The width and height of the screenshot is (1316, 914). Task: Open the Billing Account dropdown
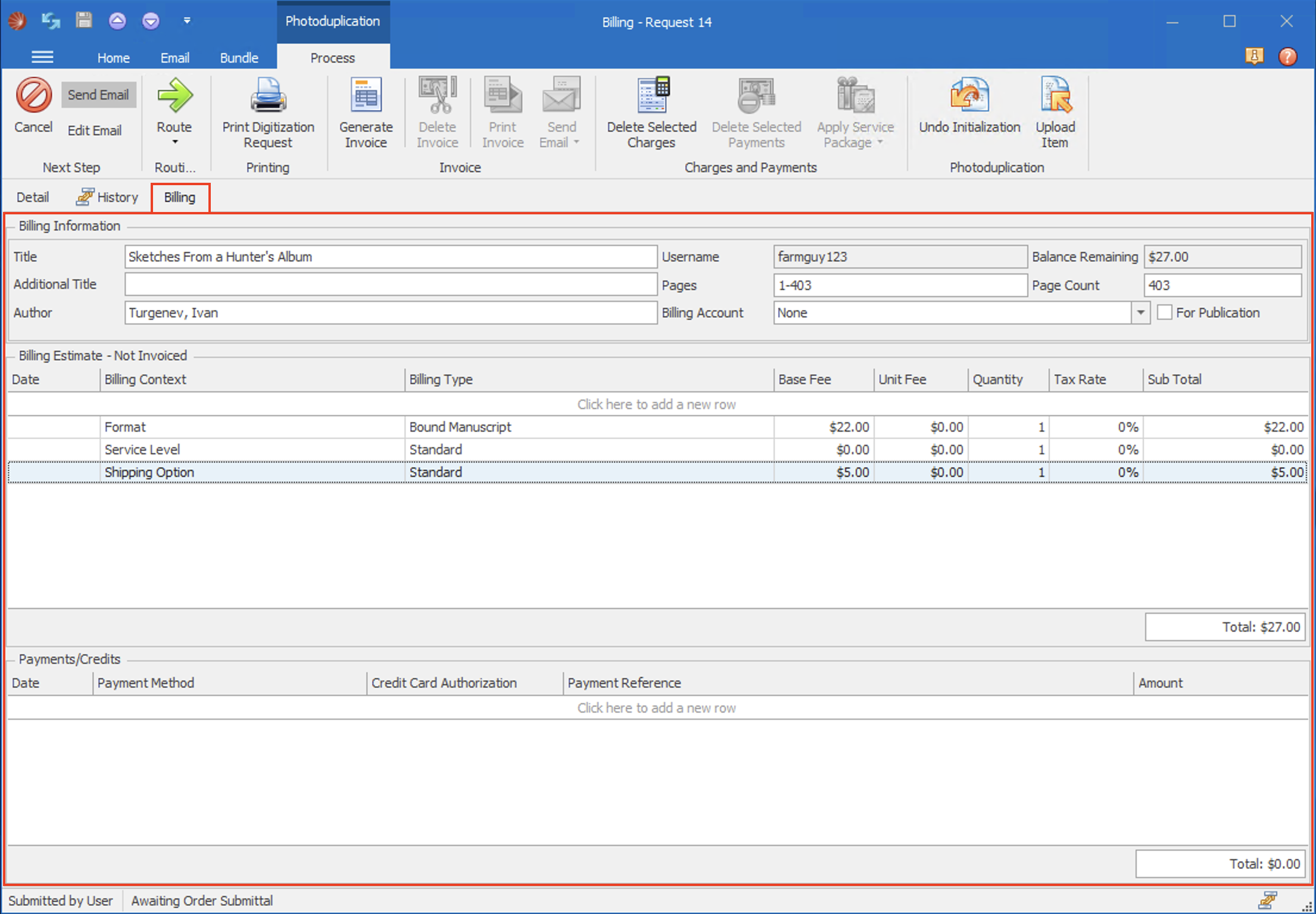point(1140,313)
